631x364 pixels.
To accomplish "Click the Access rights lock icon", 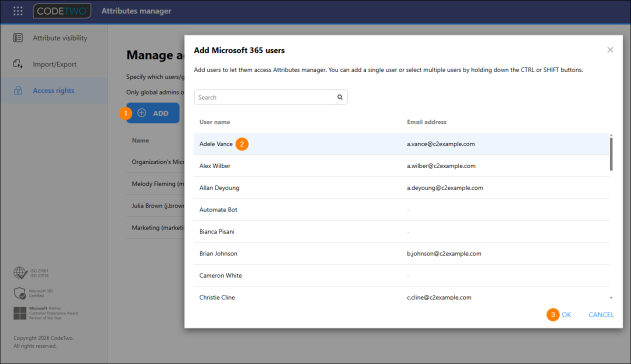I will [18, 90].
